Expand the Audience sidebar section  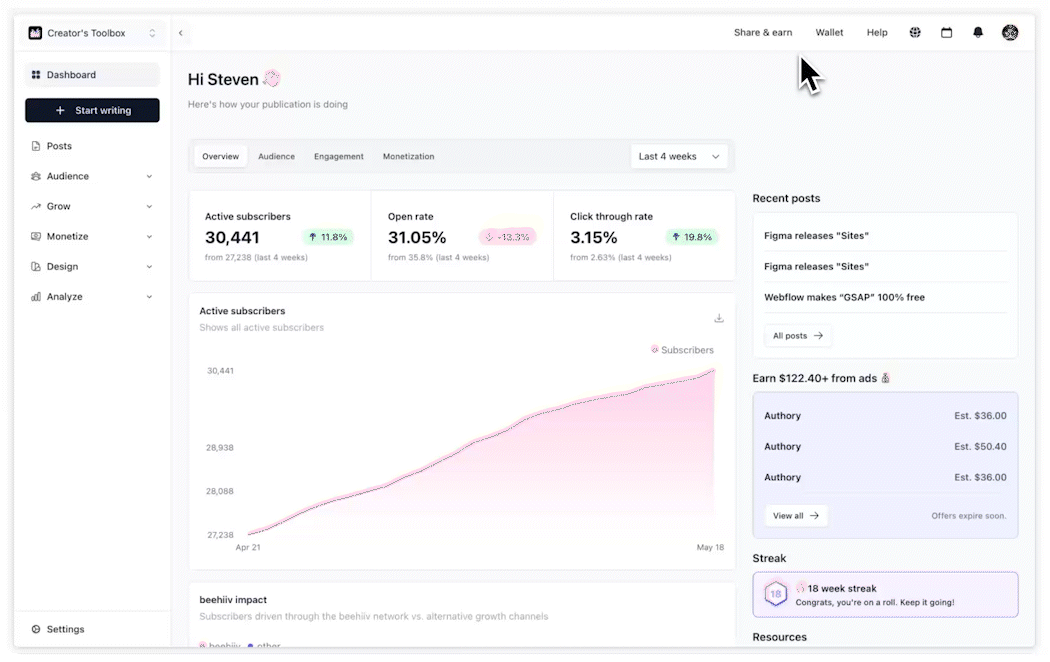click(92, 176)
